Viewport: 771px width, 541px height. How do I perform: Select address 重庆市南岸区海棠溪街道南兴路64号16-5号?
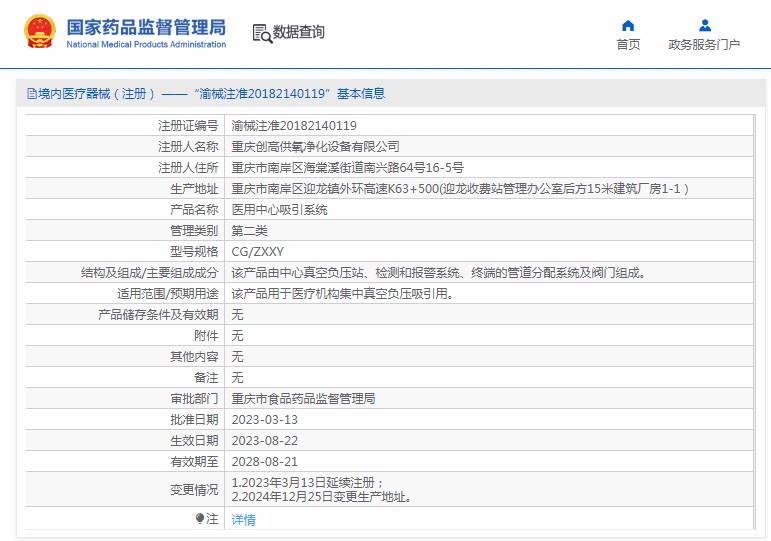[x=347, y=168]
